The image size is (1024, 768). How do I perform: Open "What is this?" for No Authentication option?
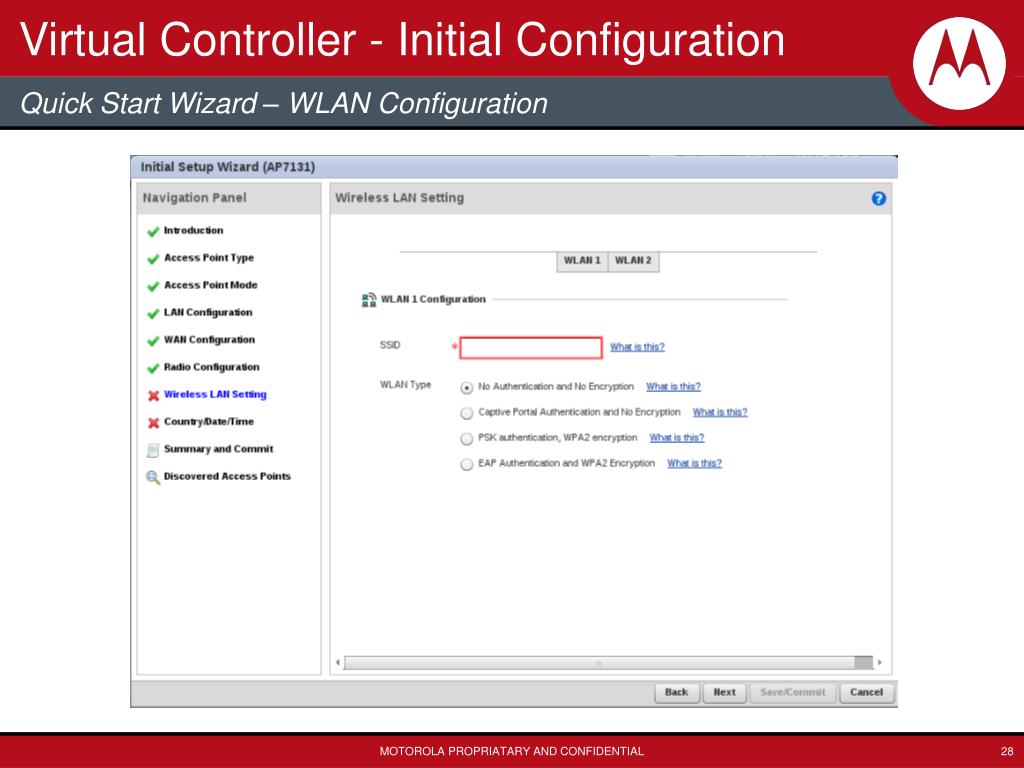point(673,387)
